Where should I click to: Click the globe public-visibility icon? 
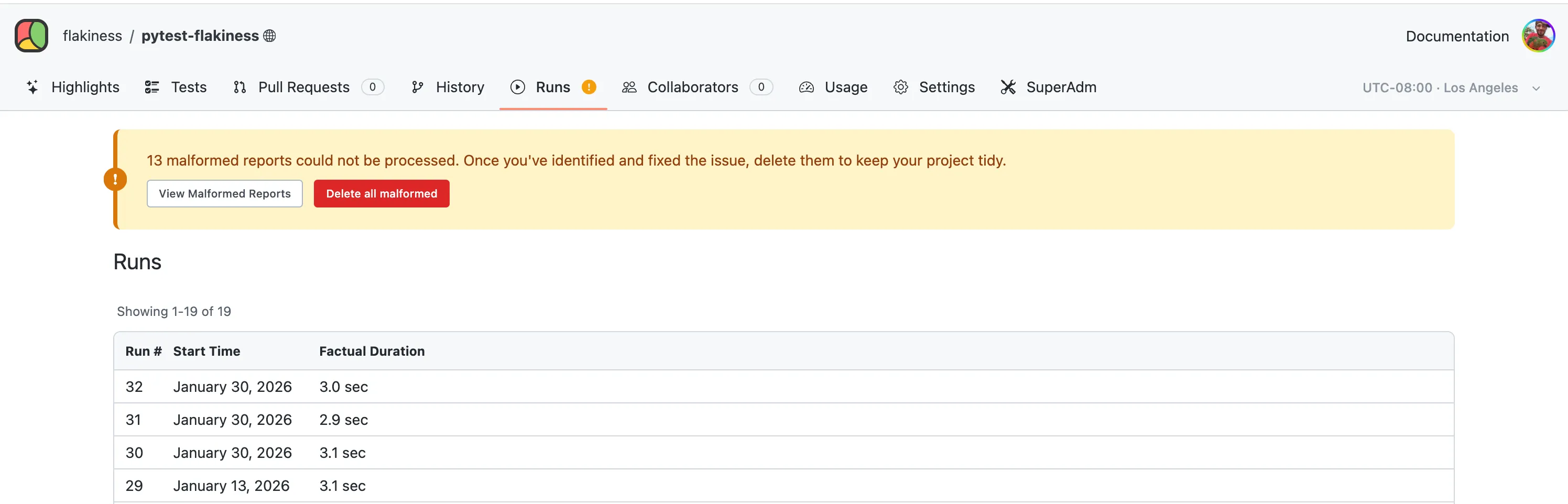[270, 36]
